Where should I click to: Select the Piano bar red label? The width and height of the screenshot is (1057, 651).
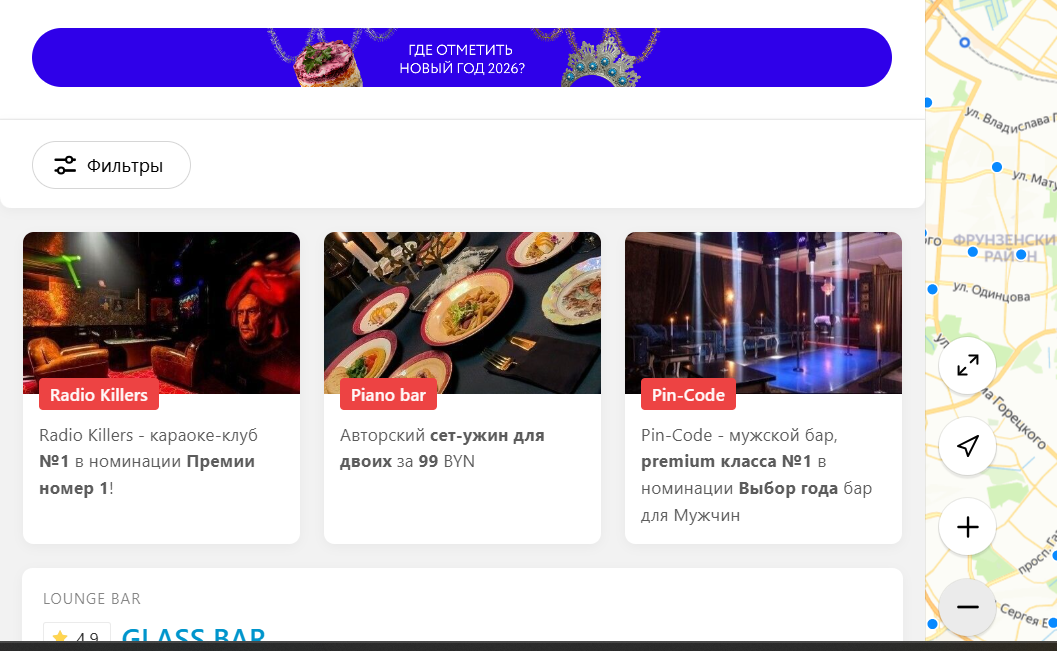coord(388,395)
